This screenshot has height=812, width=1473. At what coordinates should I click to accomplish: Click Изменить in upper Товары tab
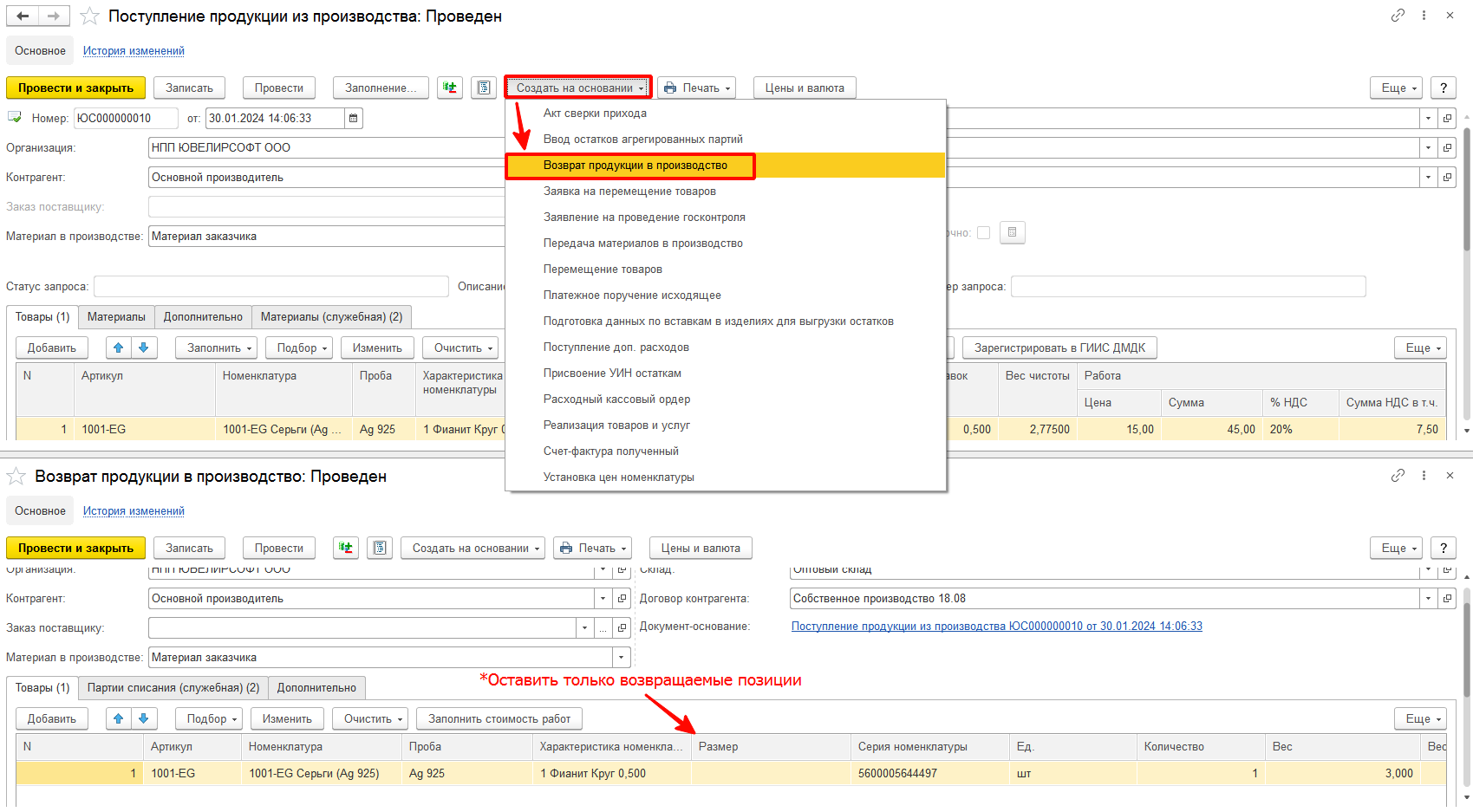coord(377,348)
